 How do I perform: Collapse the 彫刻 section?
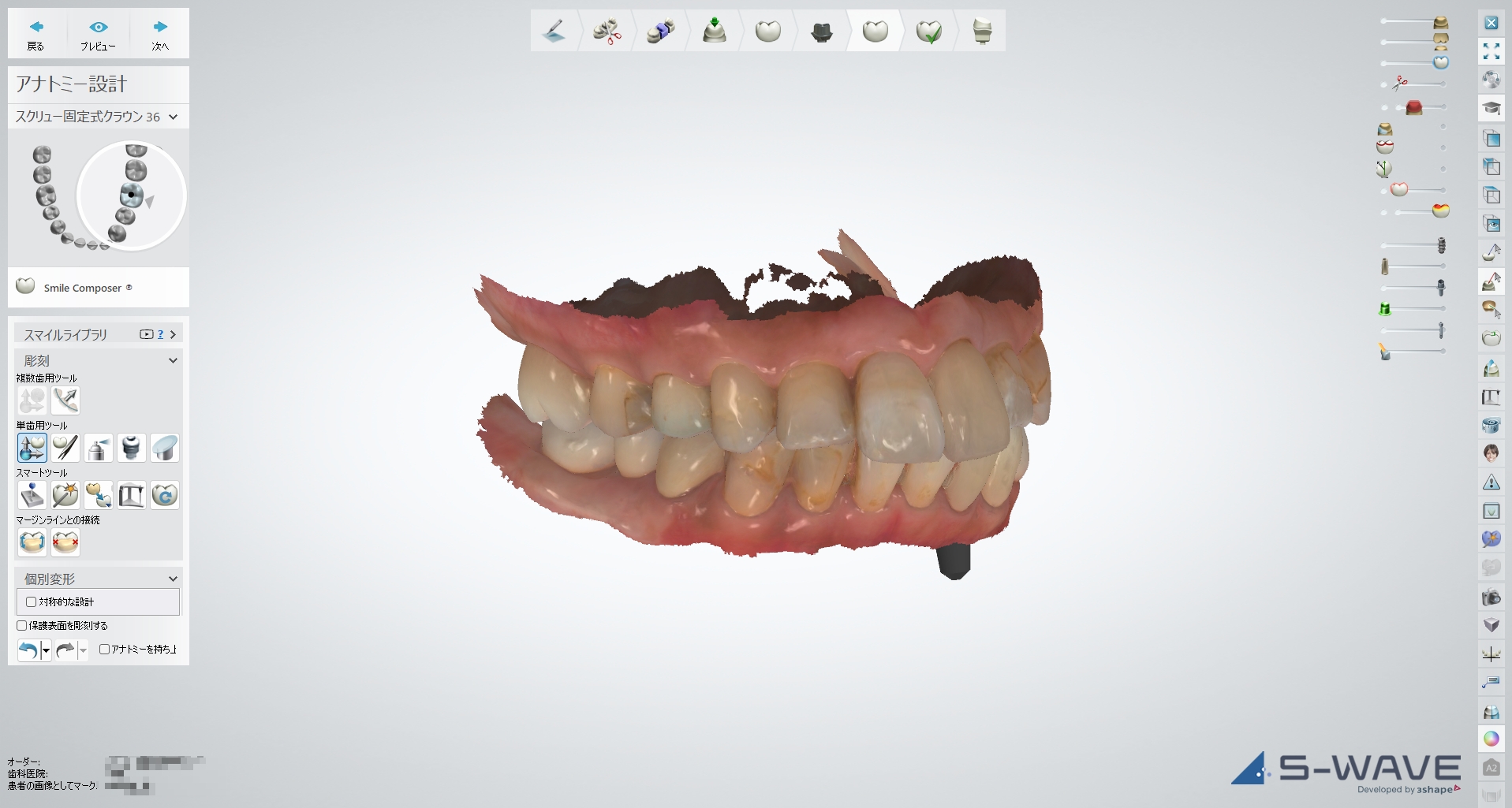pyautogui.click(x=174, y=360)
